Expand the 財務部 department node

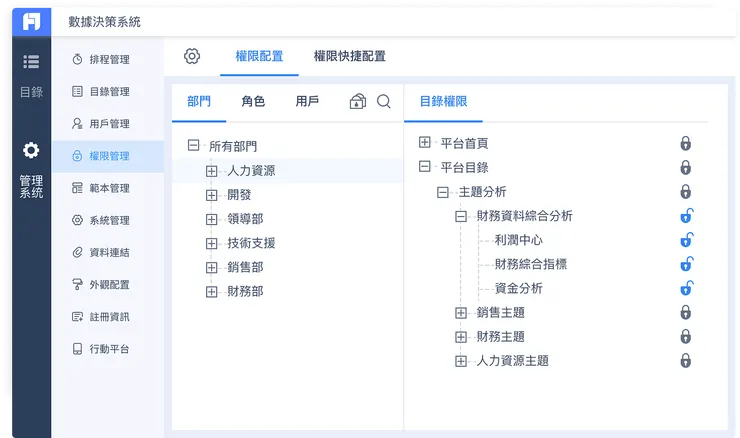coord(211,292)
